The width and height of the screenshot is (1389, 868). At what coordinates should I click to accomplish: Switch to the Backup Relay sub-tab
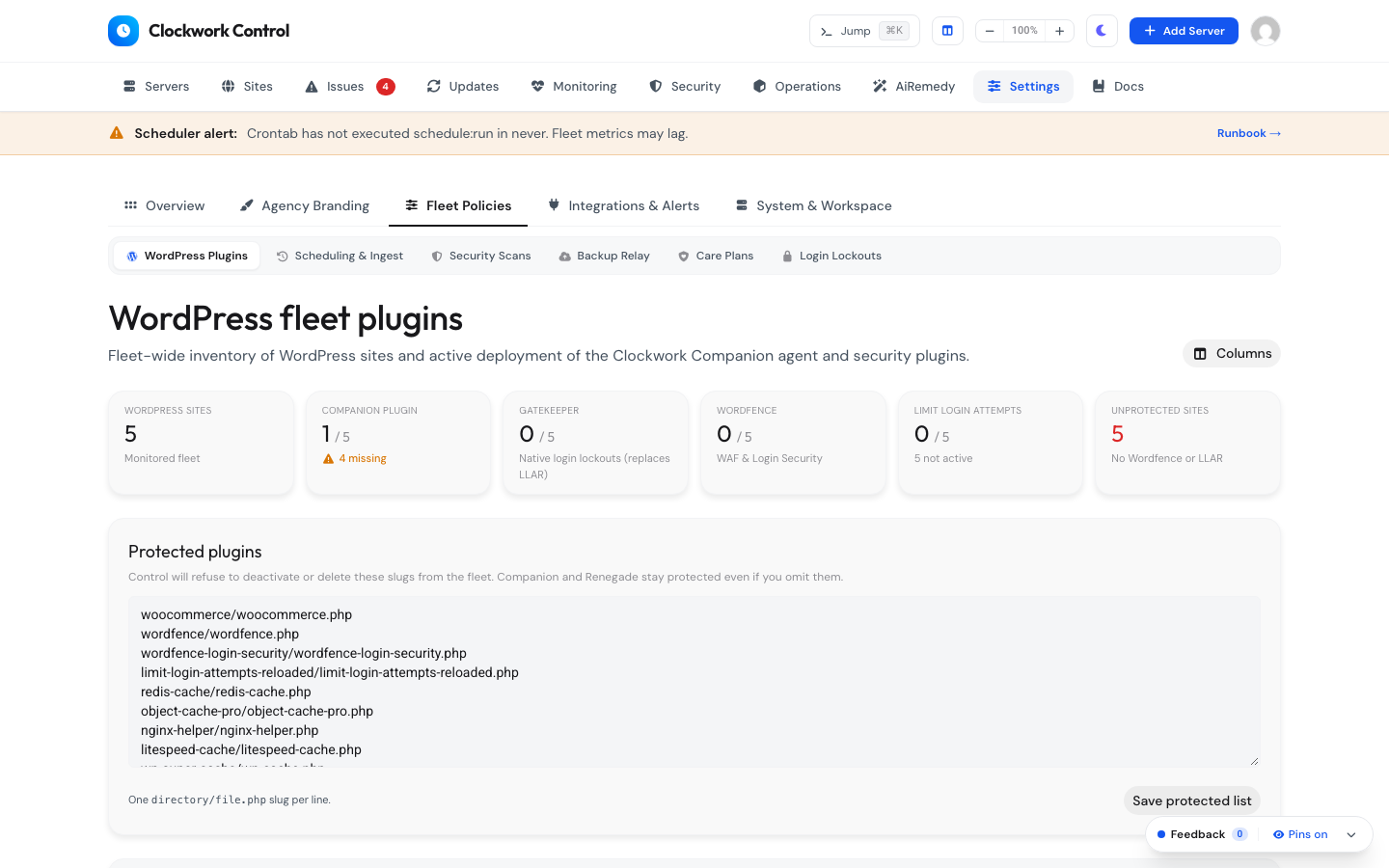pyautogui.click(x=604, y=256)
